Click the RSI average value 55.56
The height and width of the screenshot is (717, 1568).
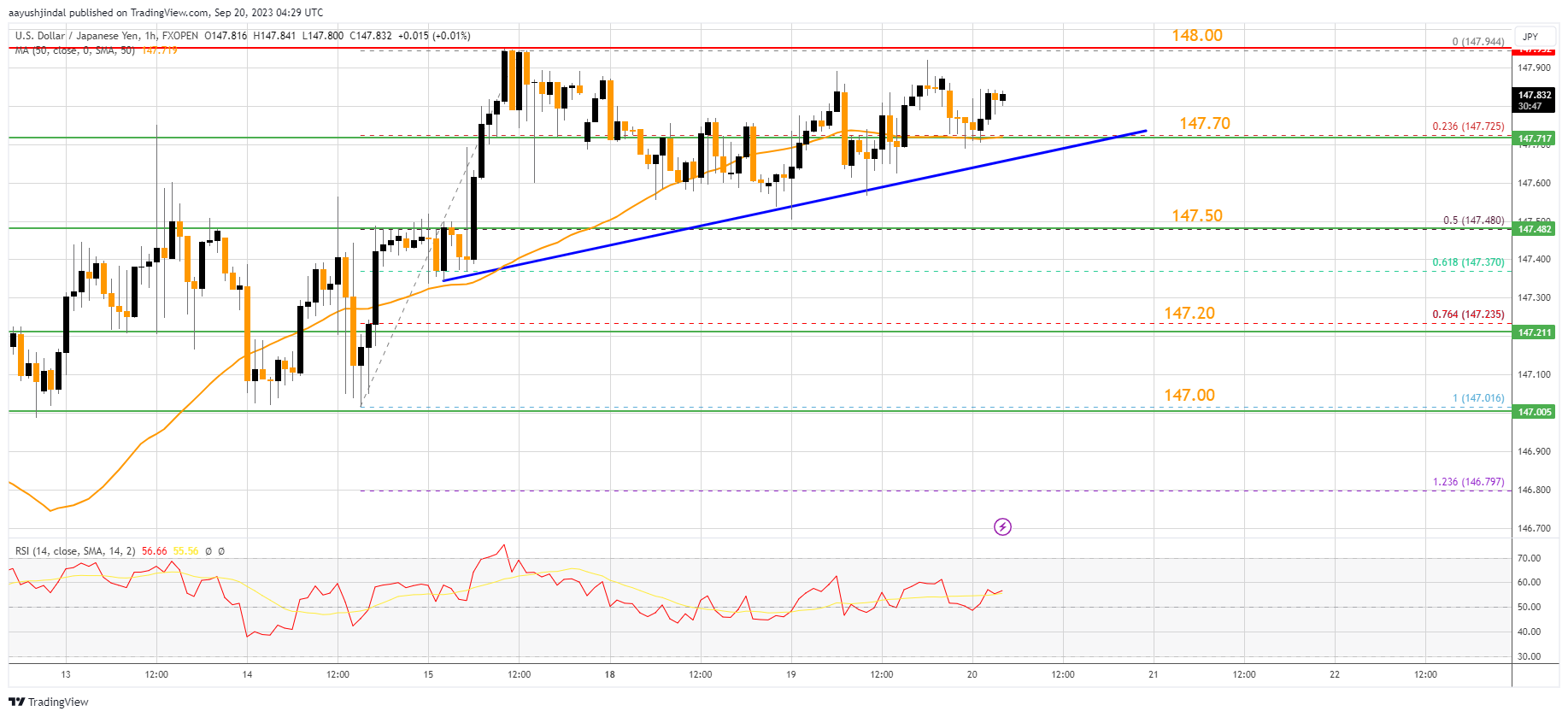click(186, 551)
